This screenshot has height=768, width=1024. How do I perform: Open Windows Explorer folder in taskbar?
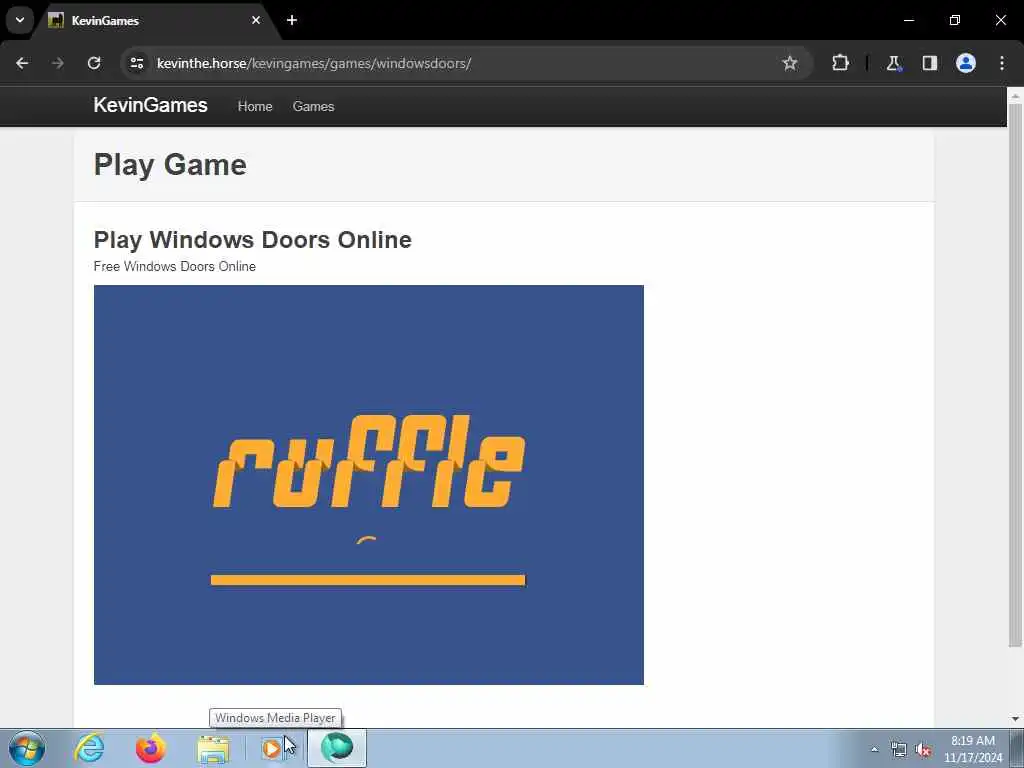213,748
